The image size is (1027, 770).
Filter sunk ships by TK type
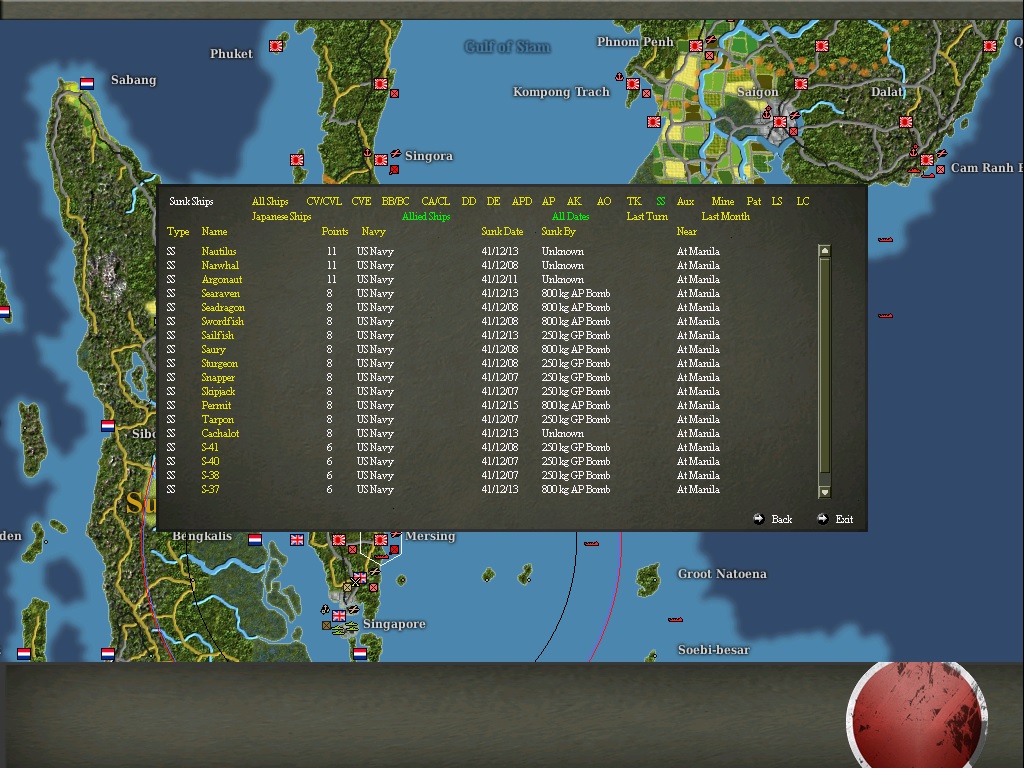tap(634, 202)
